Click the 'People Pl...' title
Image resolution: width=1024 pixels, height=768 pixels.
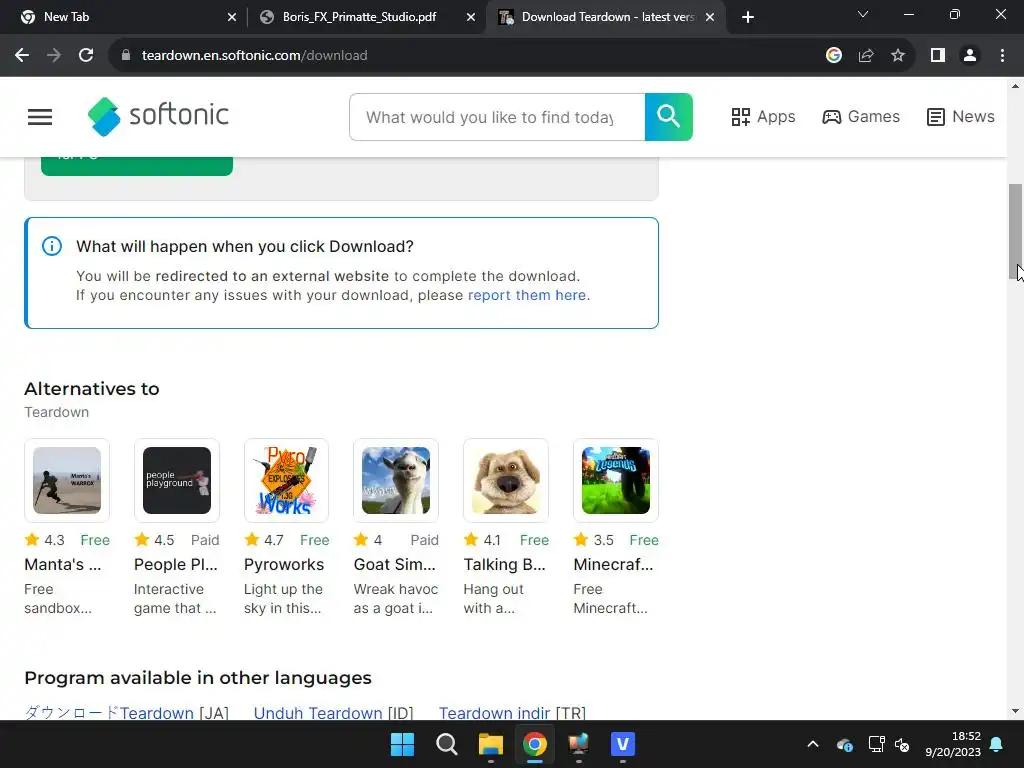pyautogui.click(x=176, y=564)
